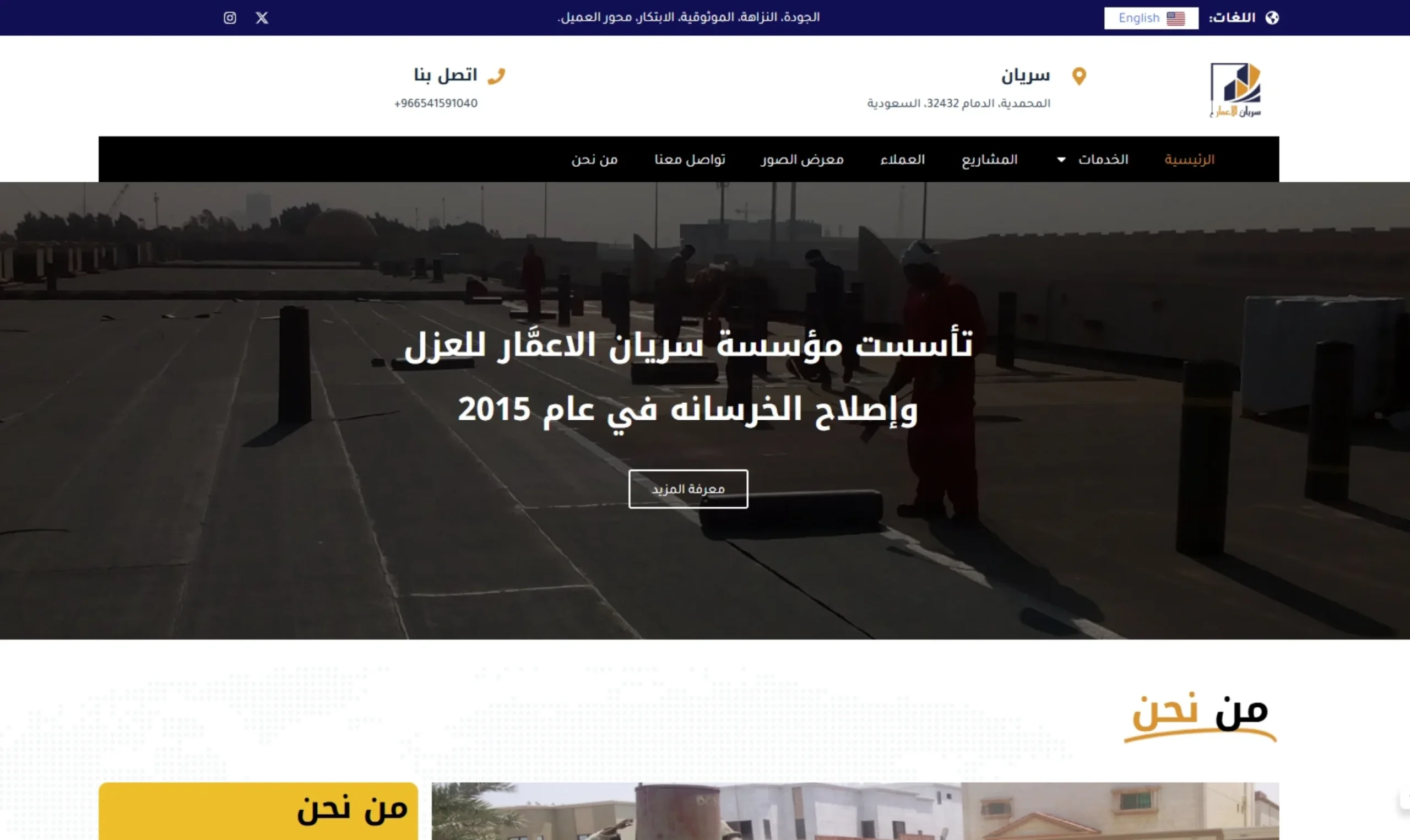Open the من نحن menu item
This screenshot has width=1410, height=840.
click(x=594, y=160)
